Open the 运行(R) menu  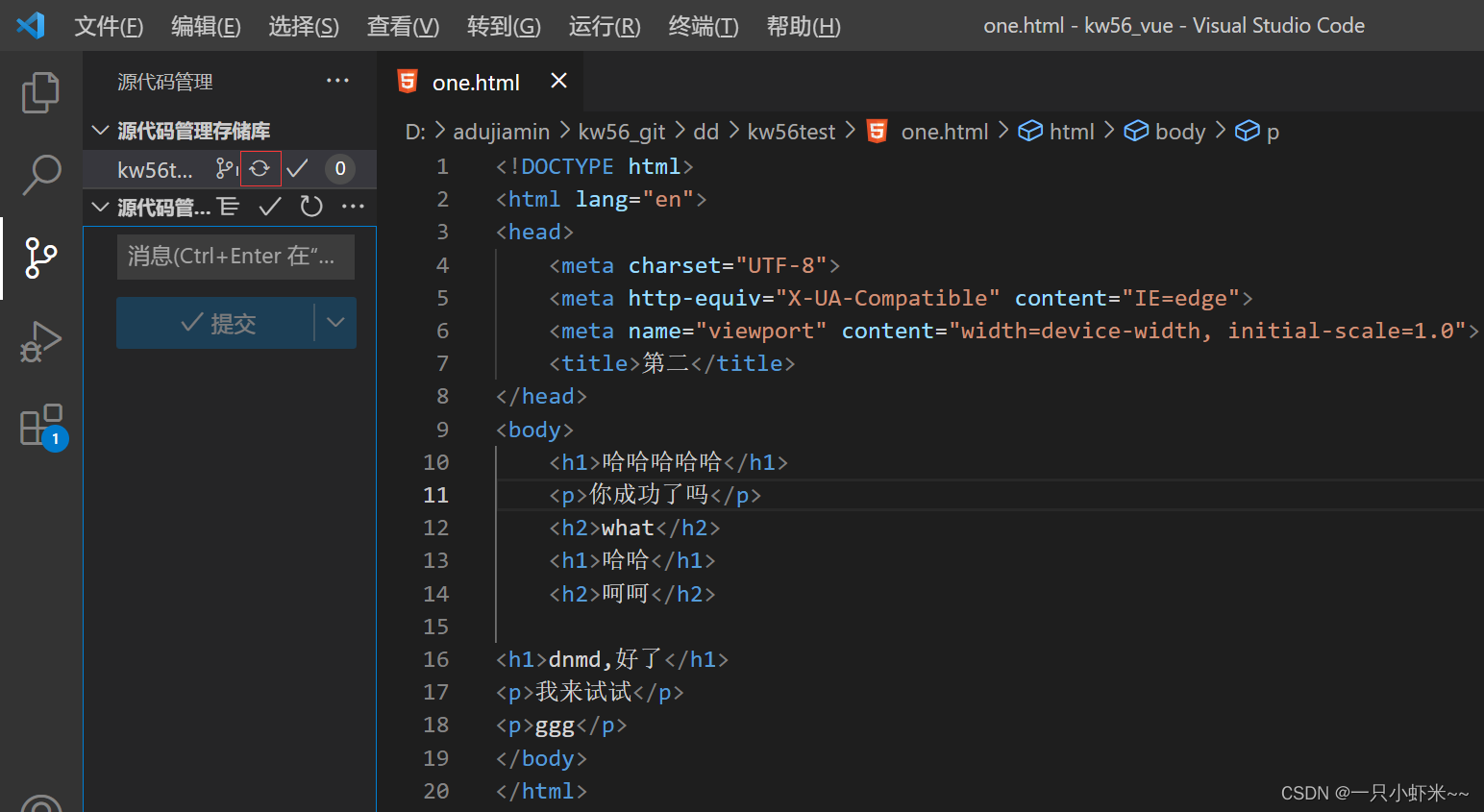click(x=605, y=26)
